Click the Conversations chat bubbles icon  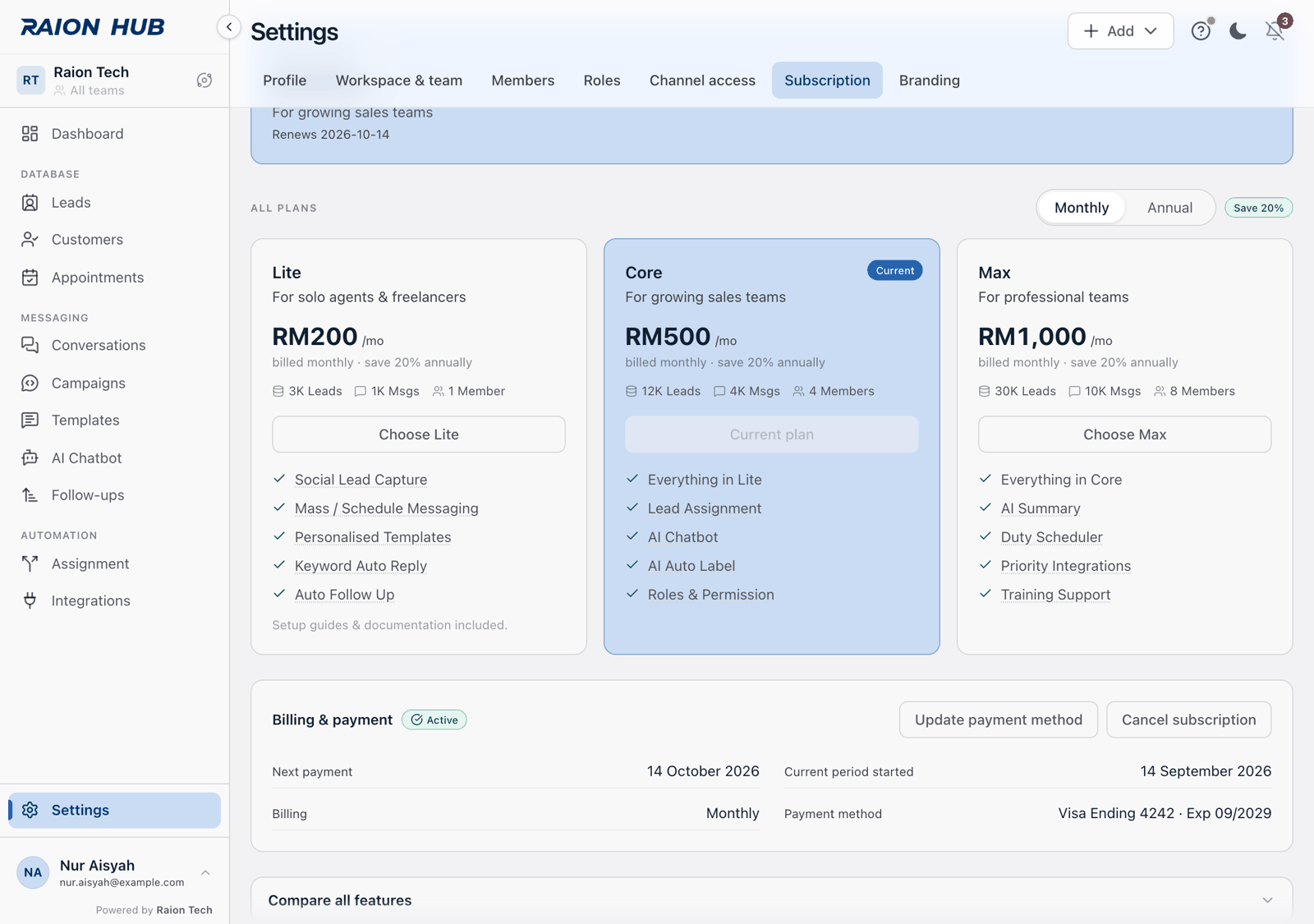(30, 345)
